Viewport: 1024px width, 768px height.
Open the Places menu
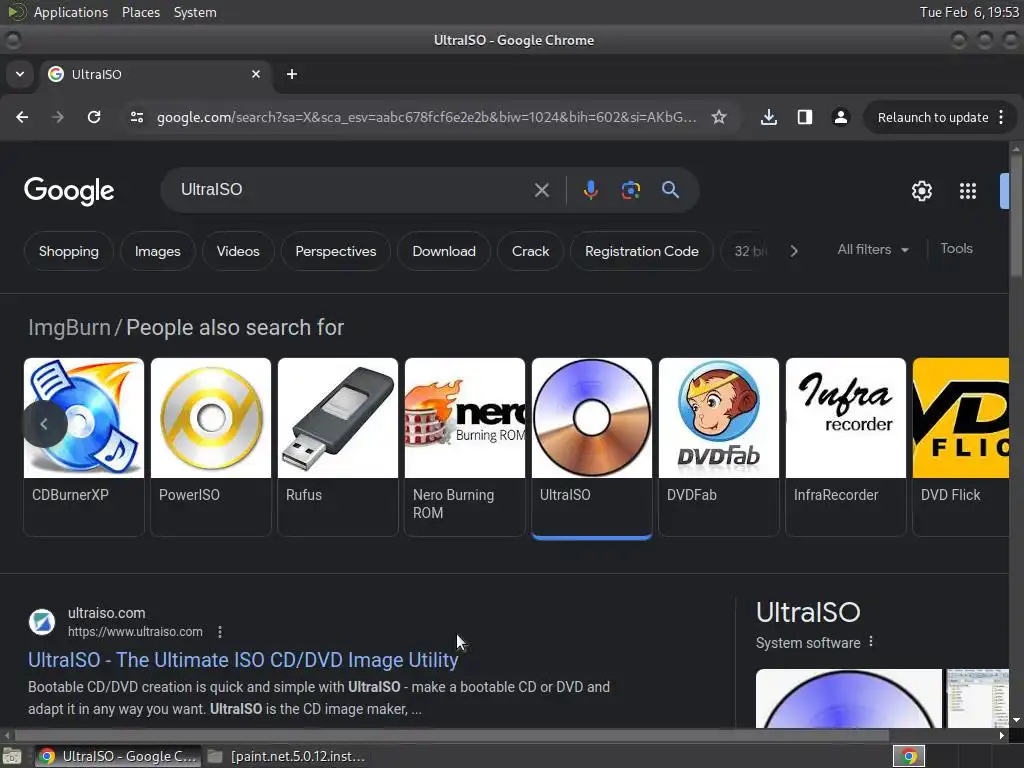click(140, 12)
